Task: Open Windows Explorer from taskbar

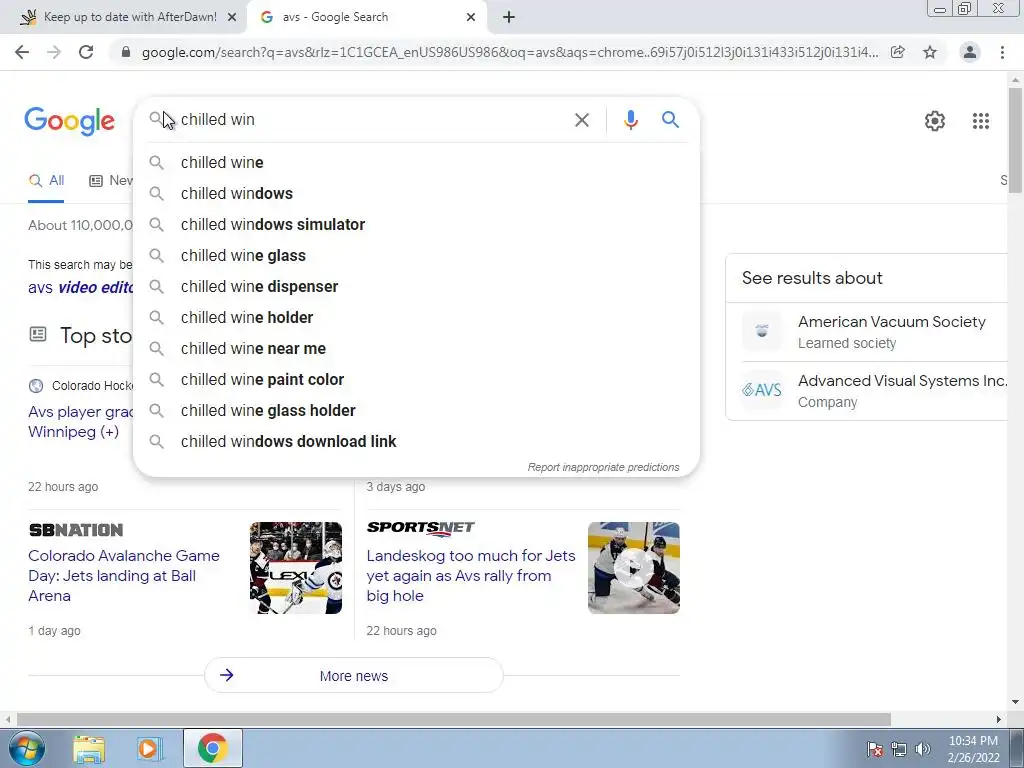Action: (89, 749)
